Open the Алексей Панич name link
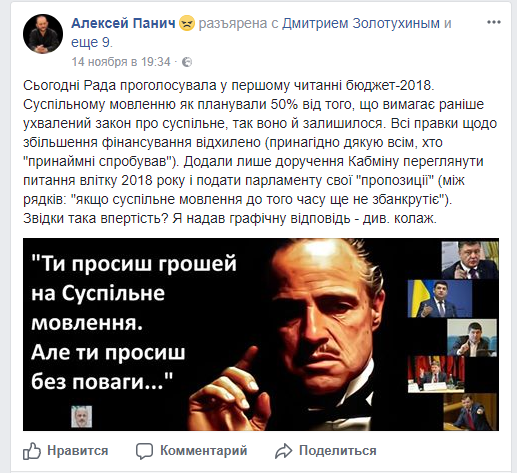The width and height of the screenshot is (517, 473). 123,23
